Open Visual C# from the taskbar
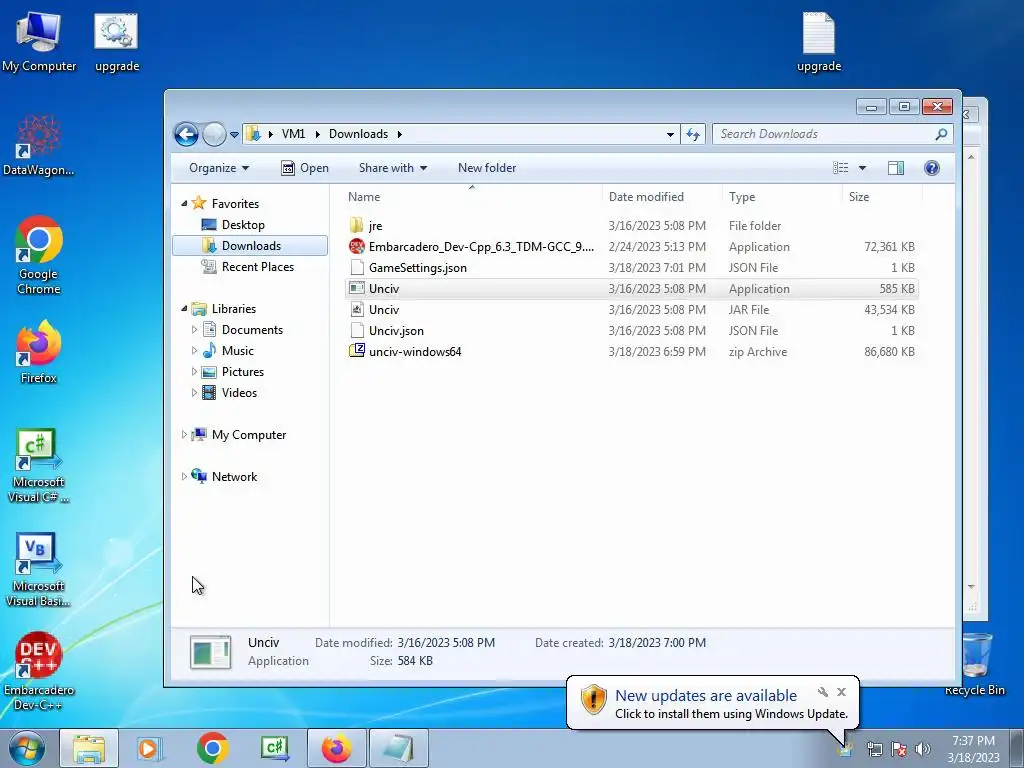Screen dimensions: 1024x768 click(275, 748)
